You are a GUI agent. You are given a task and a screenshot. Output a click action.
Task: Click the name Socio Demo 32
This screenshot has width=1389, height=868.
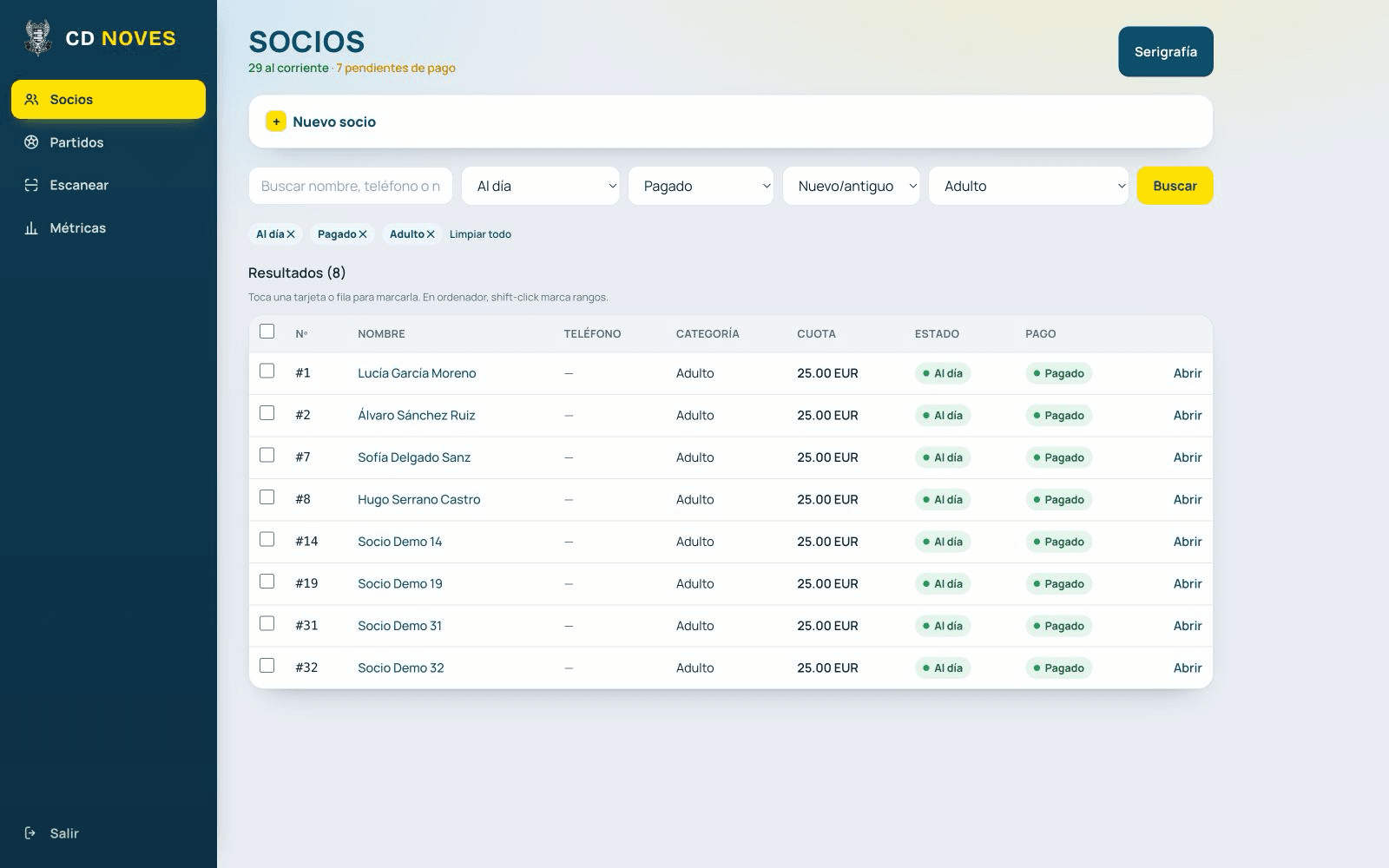[x=401, y=668]
